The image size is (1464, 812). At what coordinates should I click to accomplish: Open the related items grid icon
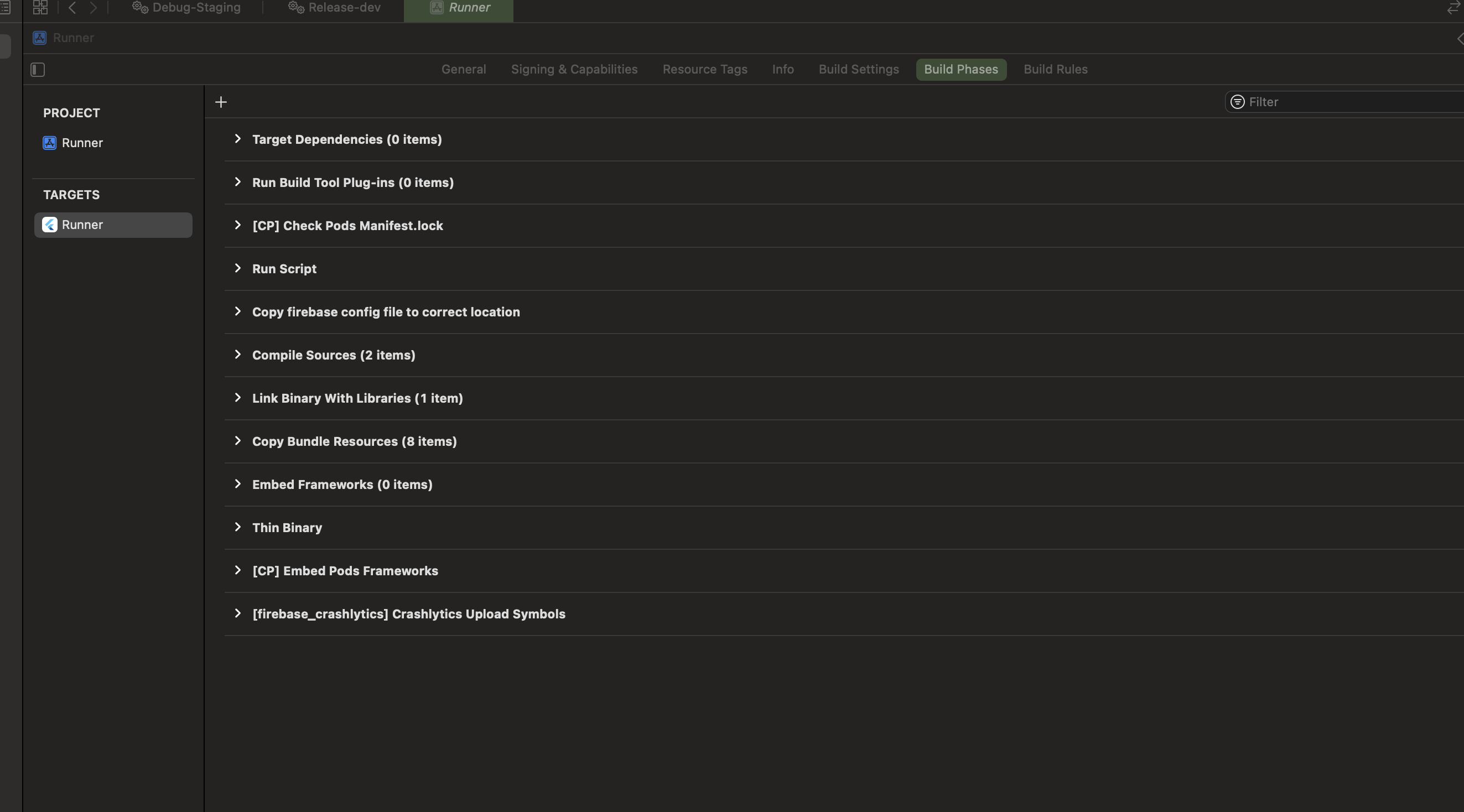pyautogui.click(x=40, y=7)
